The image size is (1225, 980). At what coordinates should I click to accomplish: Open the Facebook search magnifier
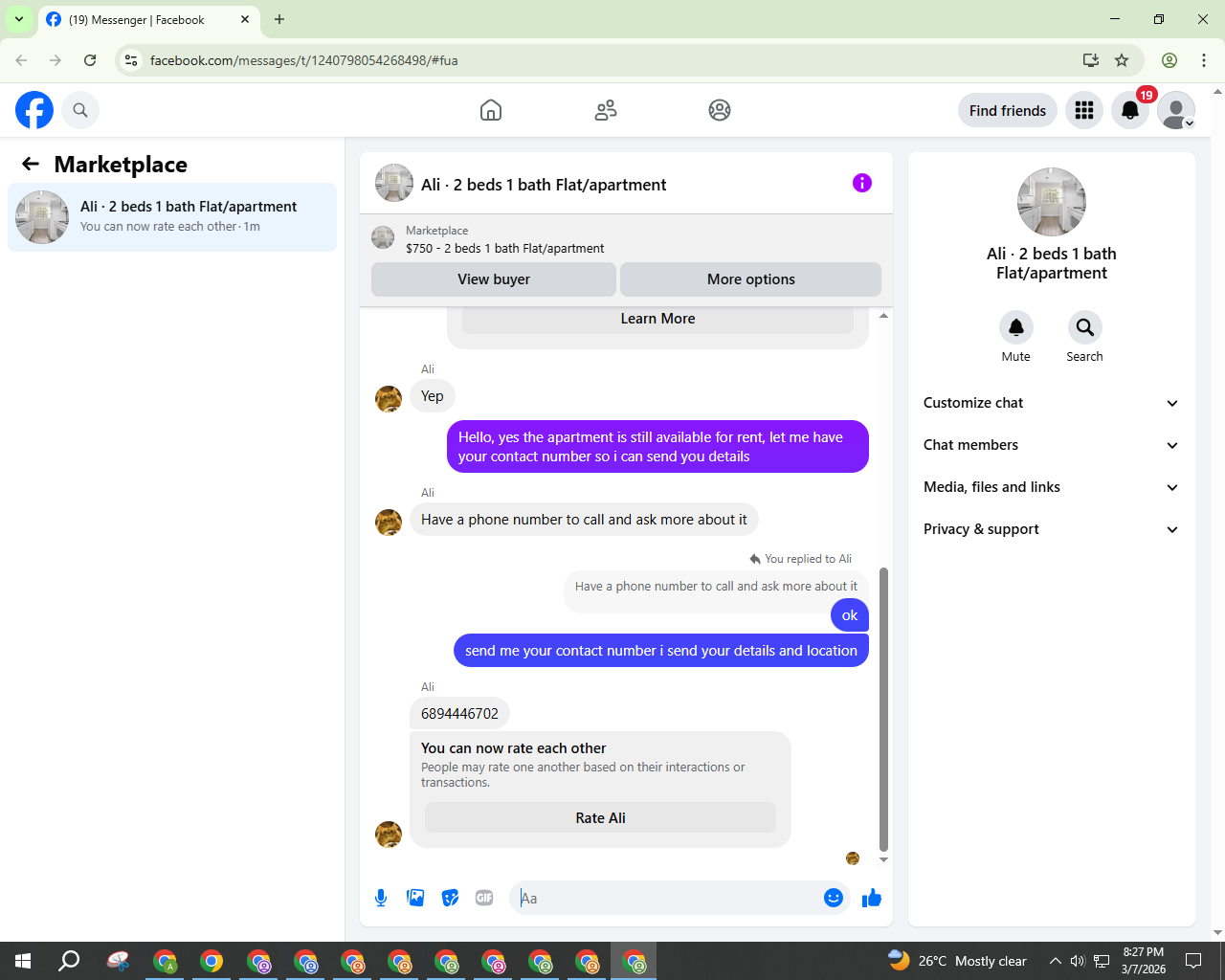click(80, 110)
